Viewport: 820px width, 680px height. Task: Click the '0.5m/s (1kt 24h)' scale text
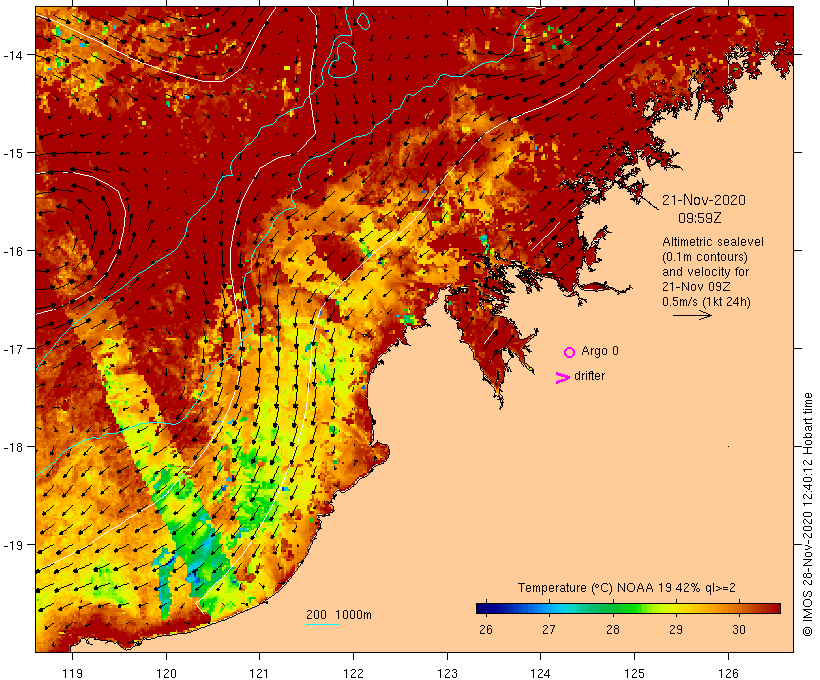[x=706, y=302]
